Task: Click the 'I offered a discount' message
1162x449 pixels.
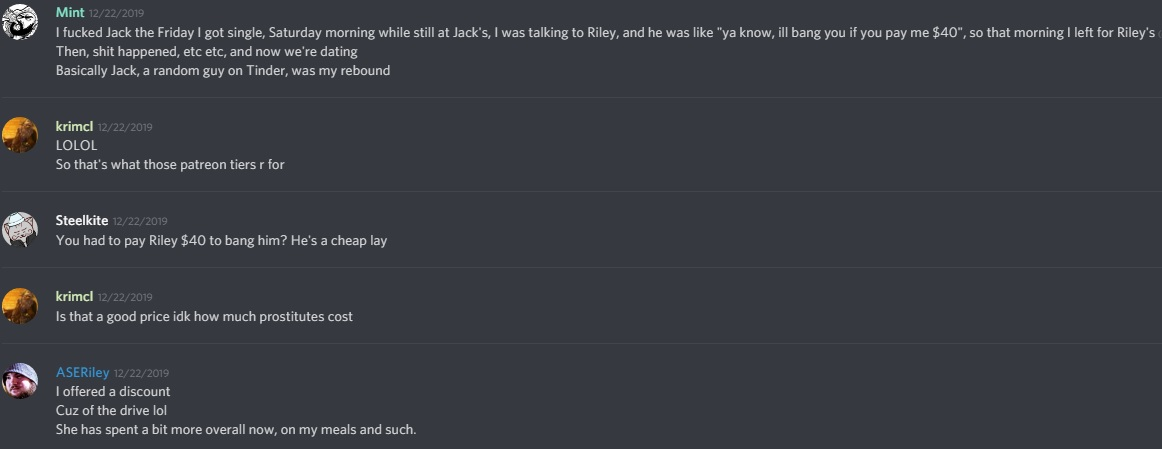Action: click(x=113, y=391)
